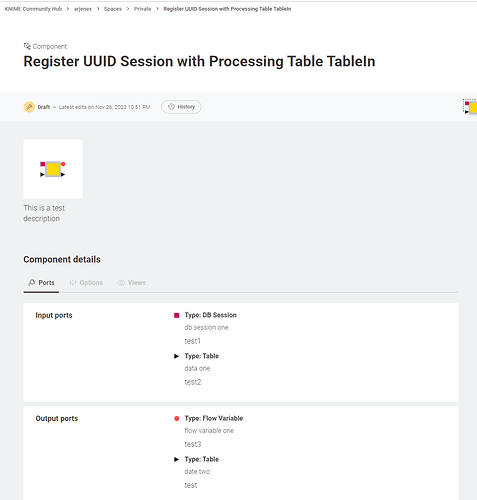
Task: Click the input Table port triangle icon
Action: [177, 356]
